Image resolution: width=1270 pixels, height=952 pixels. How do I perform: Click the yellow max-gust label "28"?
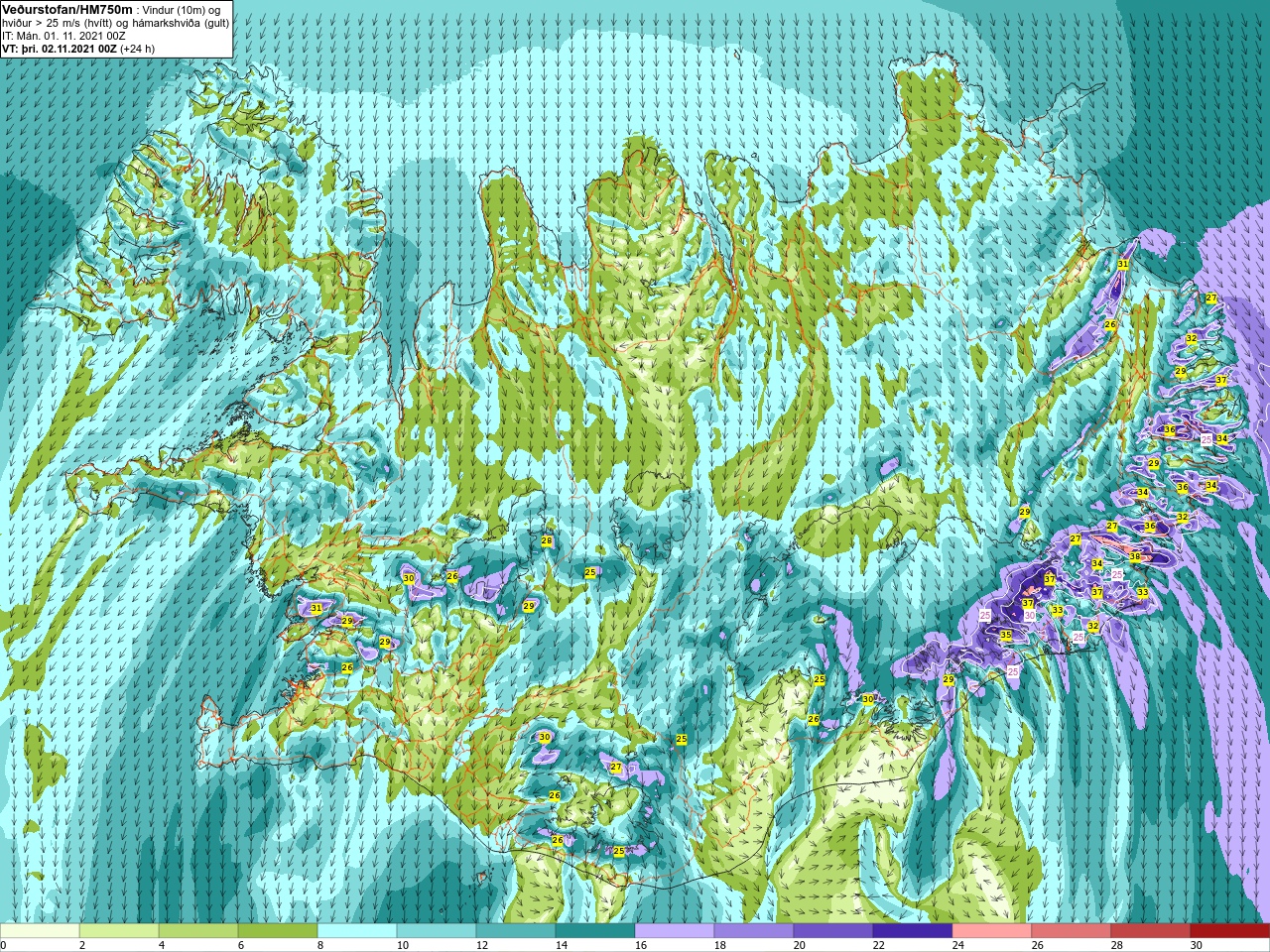point(547,541)
